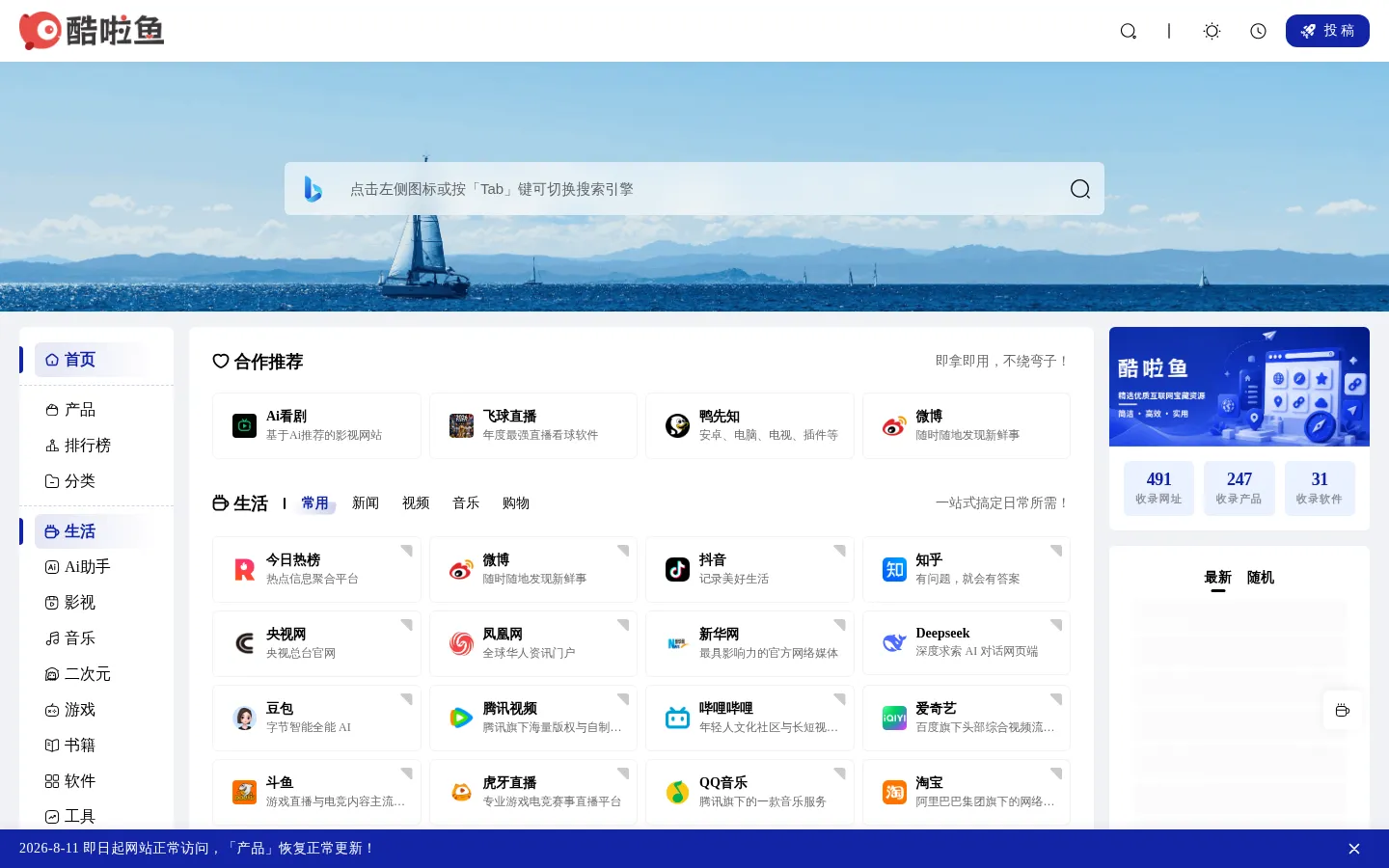Switch to the 随机 tab
Screen dimensions: 1389x868
coord(1261,578)
